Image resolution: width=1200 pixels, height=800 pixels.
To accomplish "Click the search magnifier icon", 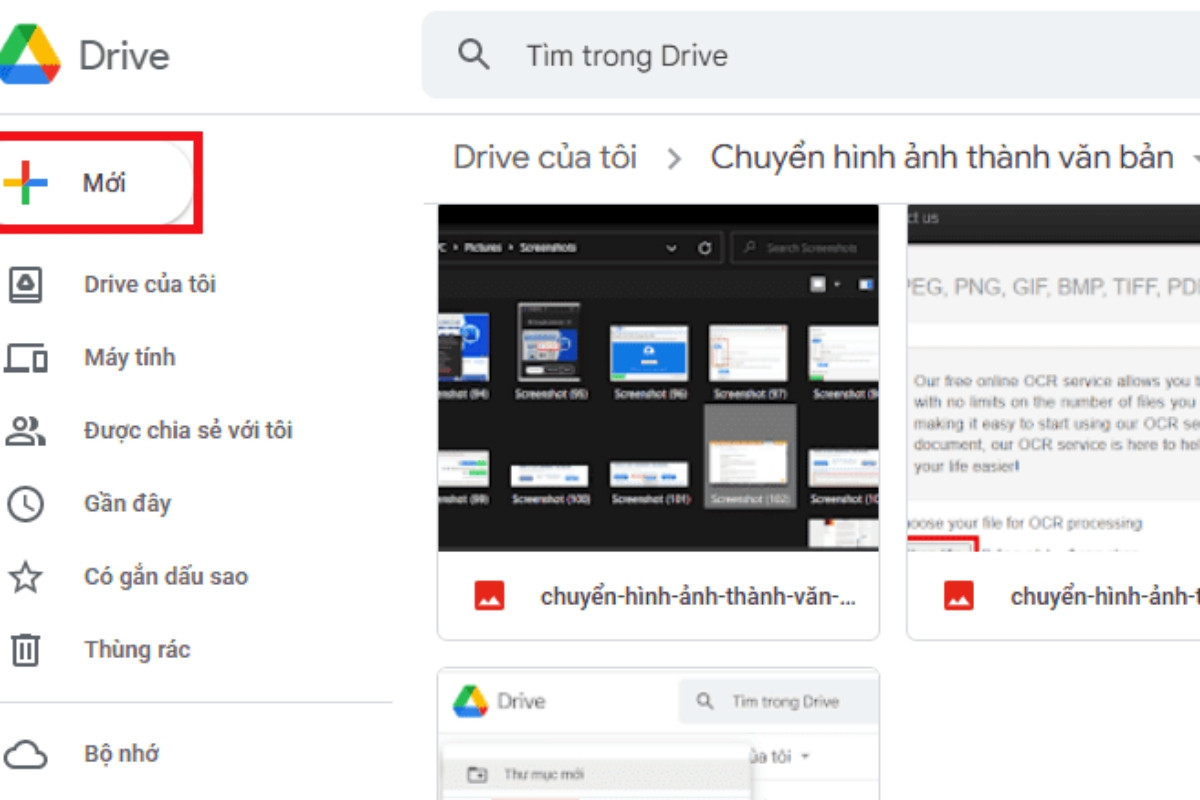I will tap(474, 54).
